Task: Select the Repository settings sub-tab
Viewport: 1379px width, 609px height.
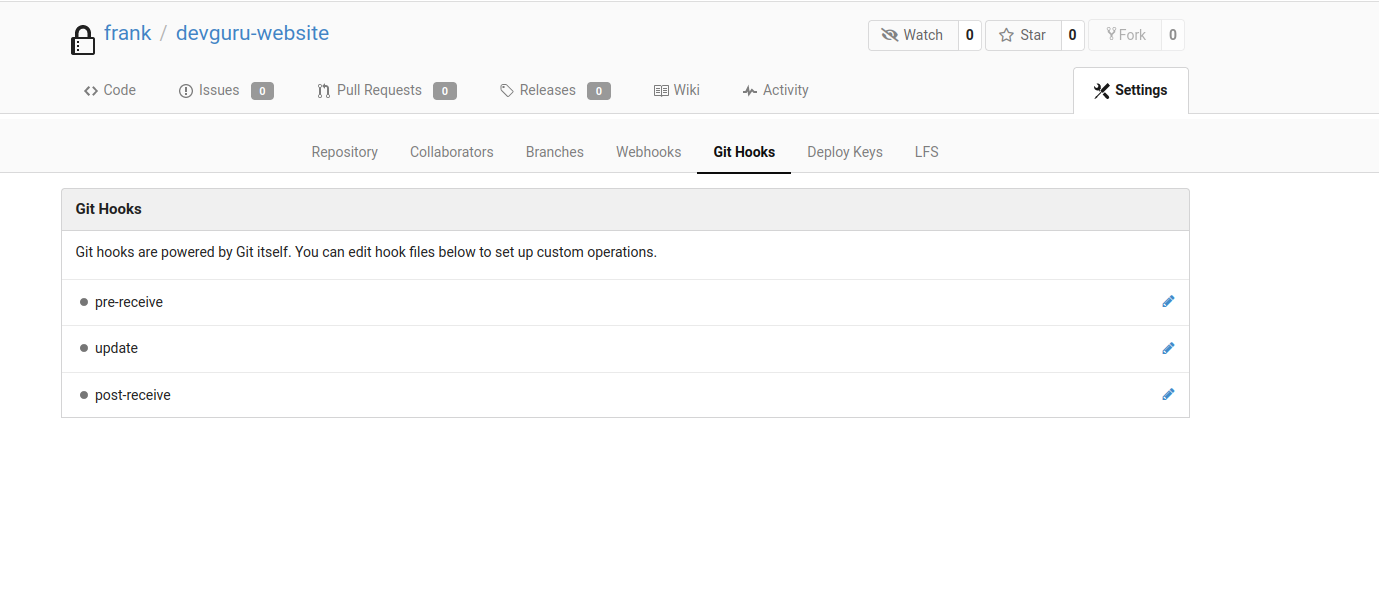Action: tap(344, 152)
